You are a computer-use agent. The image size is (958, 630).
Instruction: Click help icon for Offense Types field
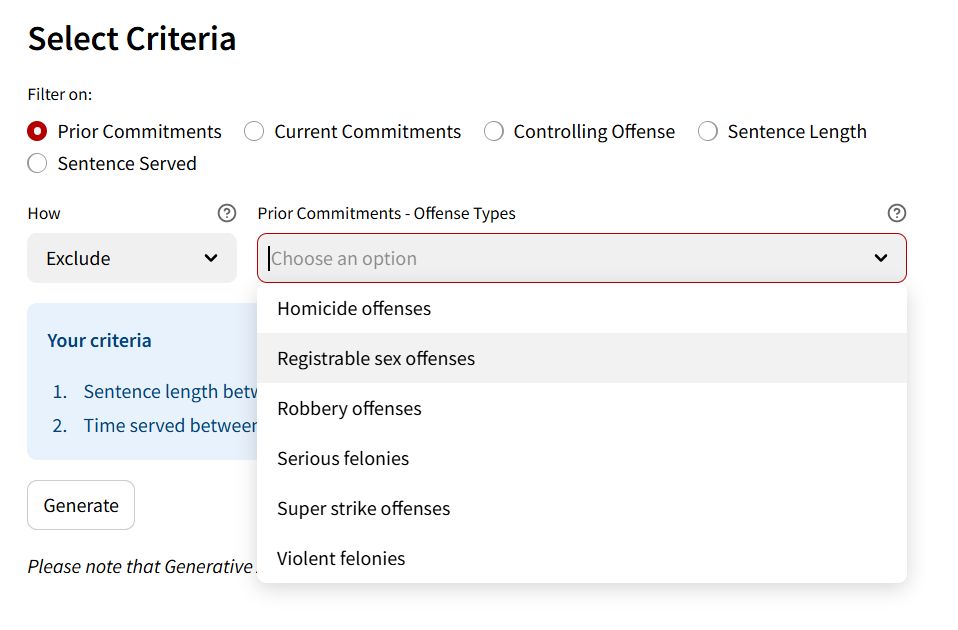pos(897,213)
